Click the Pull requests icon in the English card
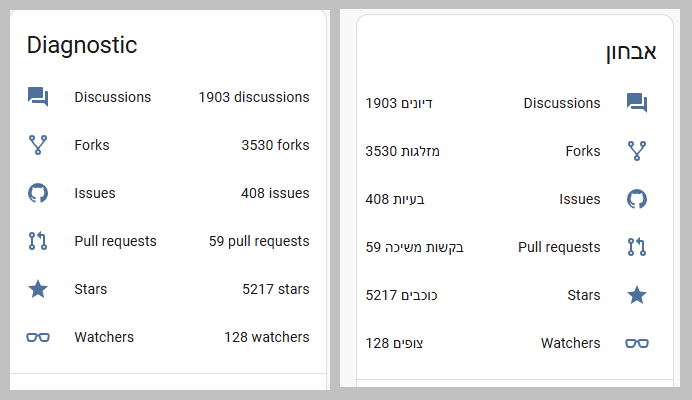The width and height of the screenshot is (692, 400). click(38, 241)
